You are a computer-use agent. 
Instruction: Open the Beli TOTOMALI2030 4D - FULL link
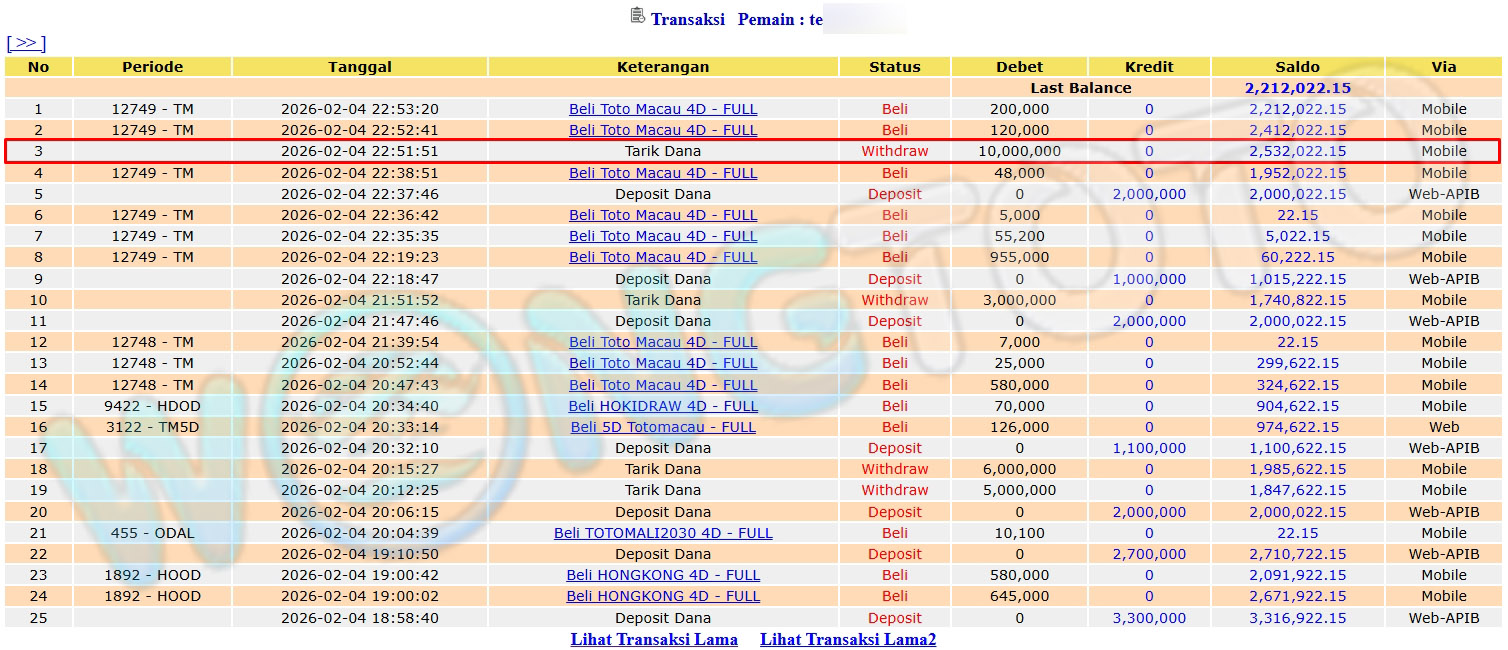pyautogui.click(x=663, y=533)
